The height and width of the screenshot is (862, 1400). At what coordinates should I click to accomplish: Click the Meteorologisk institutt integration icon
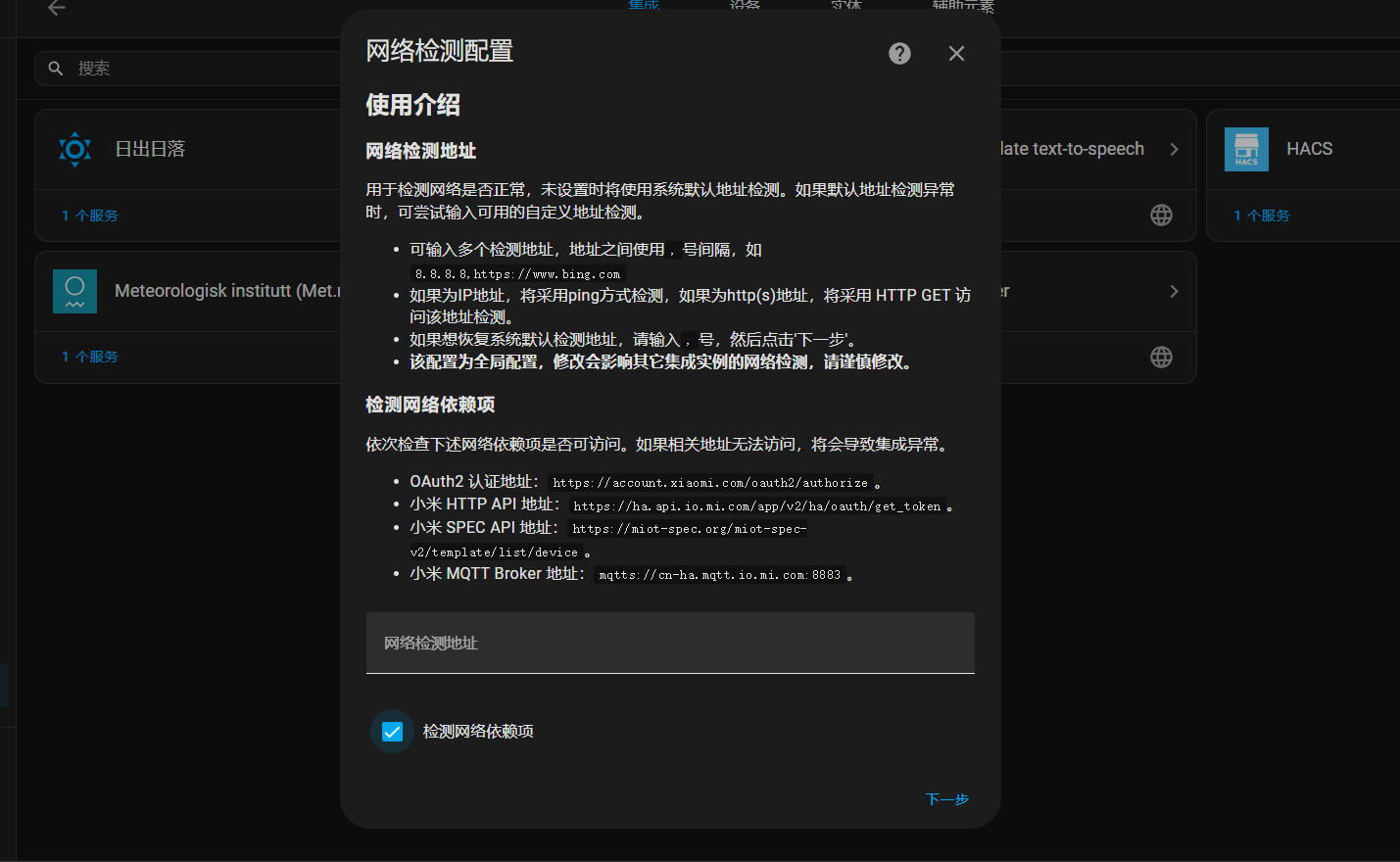coord(74,291)
